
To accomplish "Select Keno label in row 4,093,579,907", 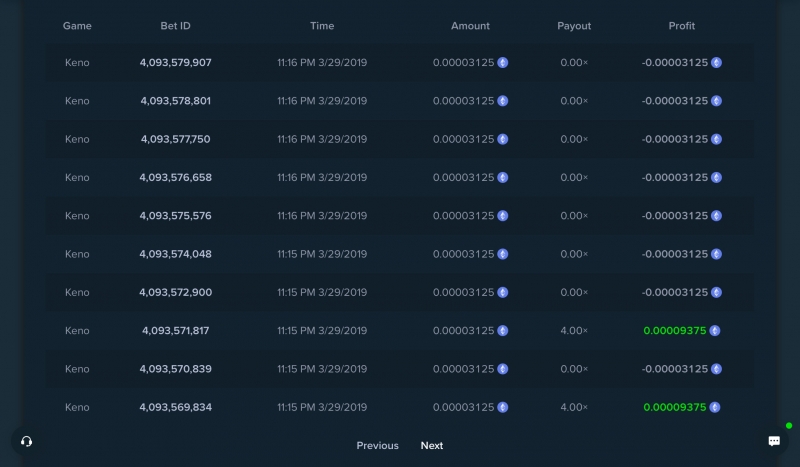I will tap(77, 62).
